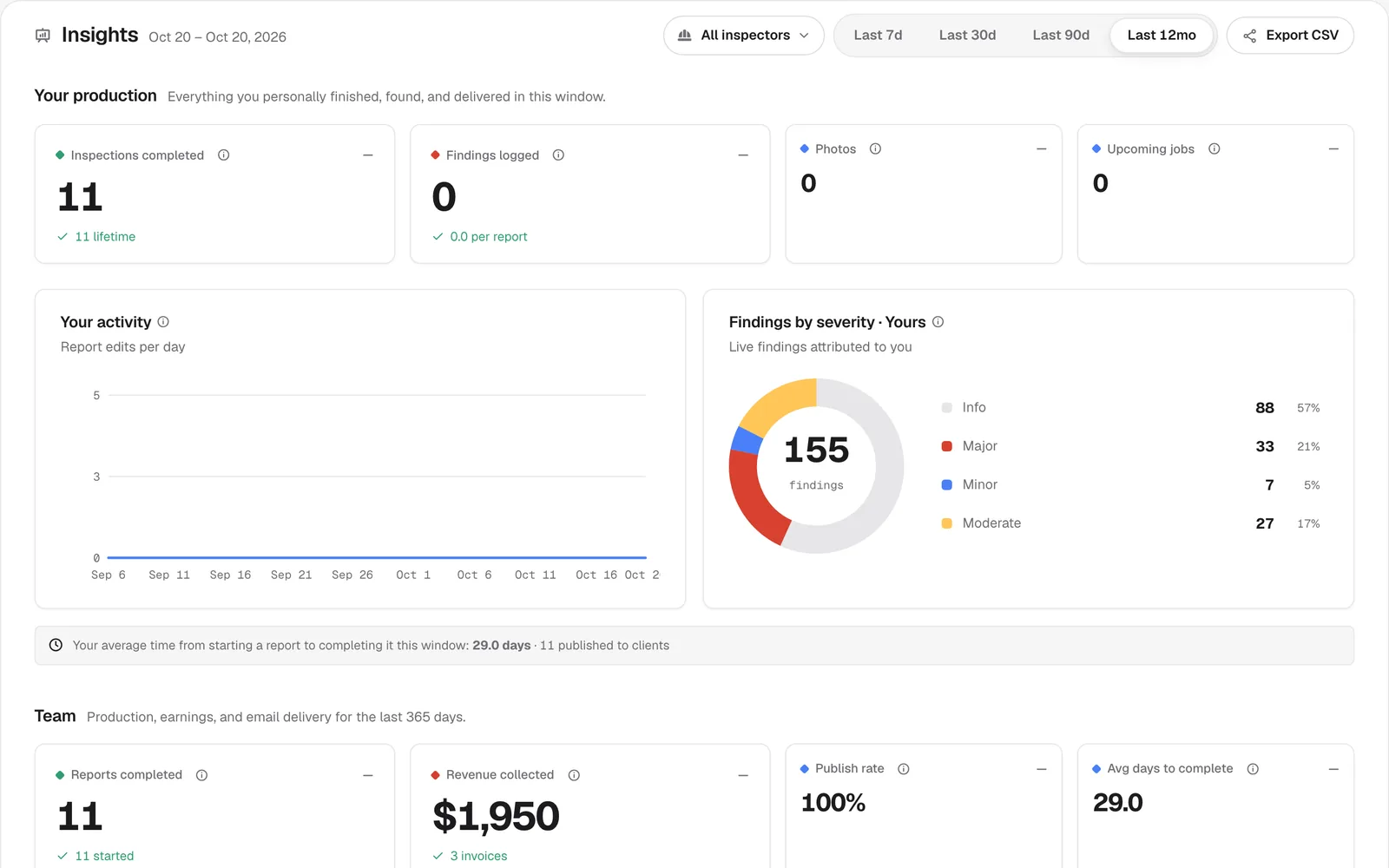Click the '$1,950' revenue value
The width and height of the screenshot is (1389, 868).
point(496,816)
